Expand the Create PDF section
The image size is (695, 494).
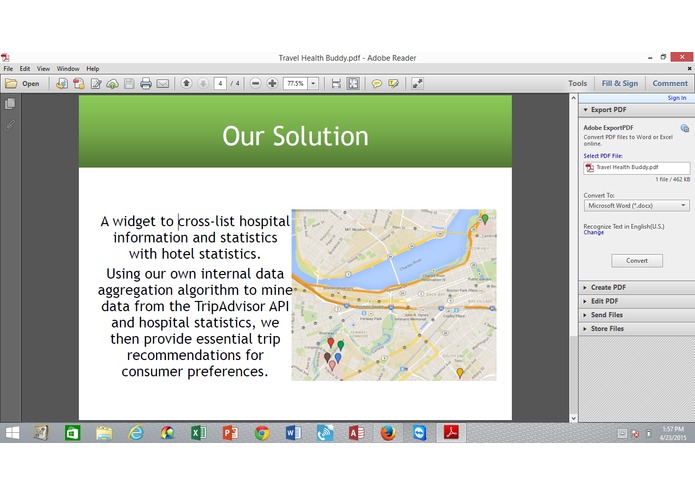coord(636,287)
